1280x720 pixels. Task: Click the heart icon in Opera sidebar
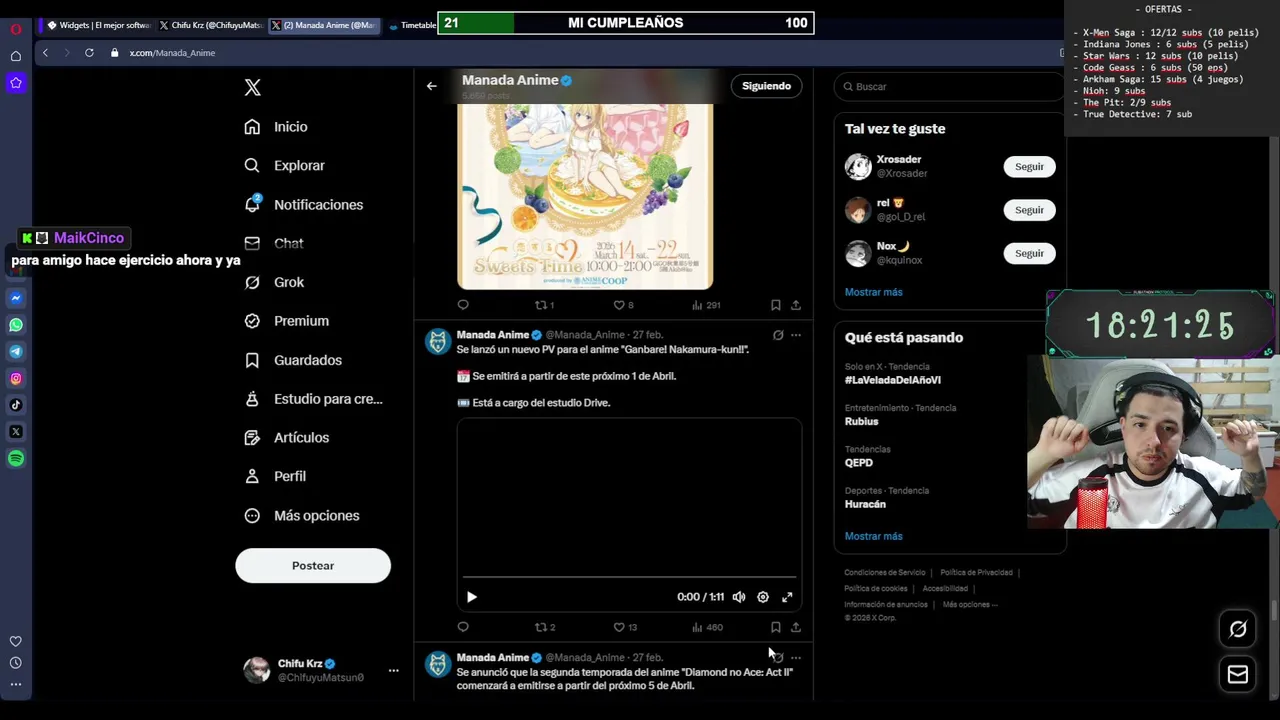(16, 642)
